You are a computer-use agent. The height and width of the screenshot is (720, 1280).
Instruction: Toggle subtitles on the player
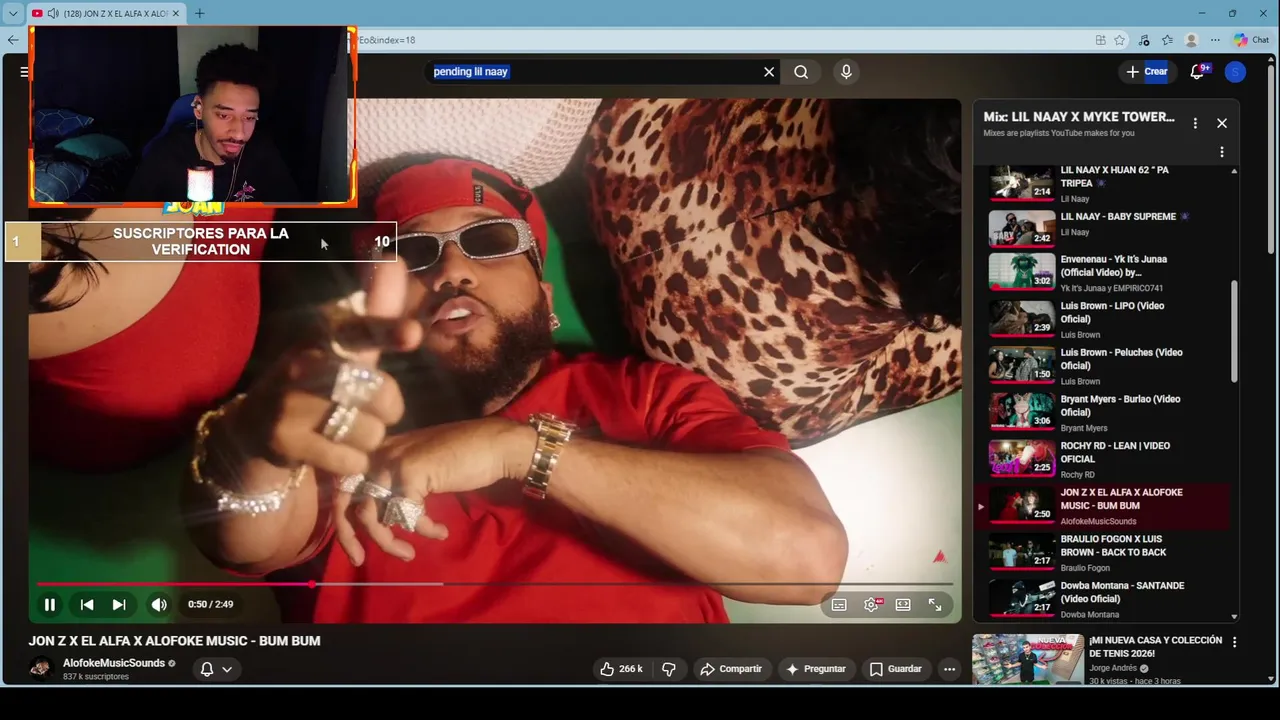tap(839, 605)
